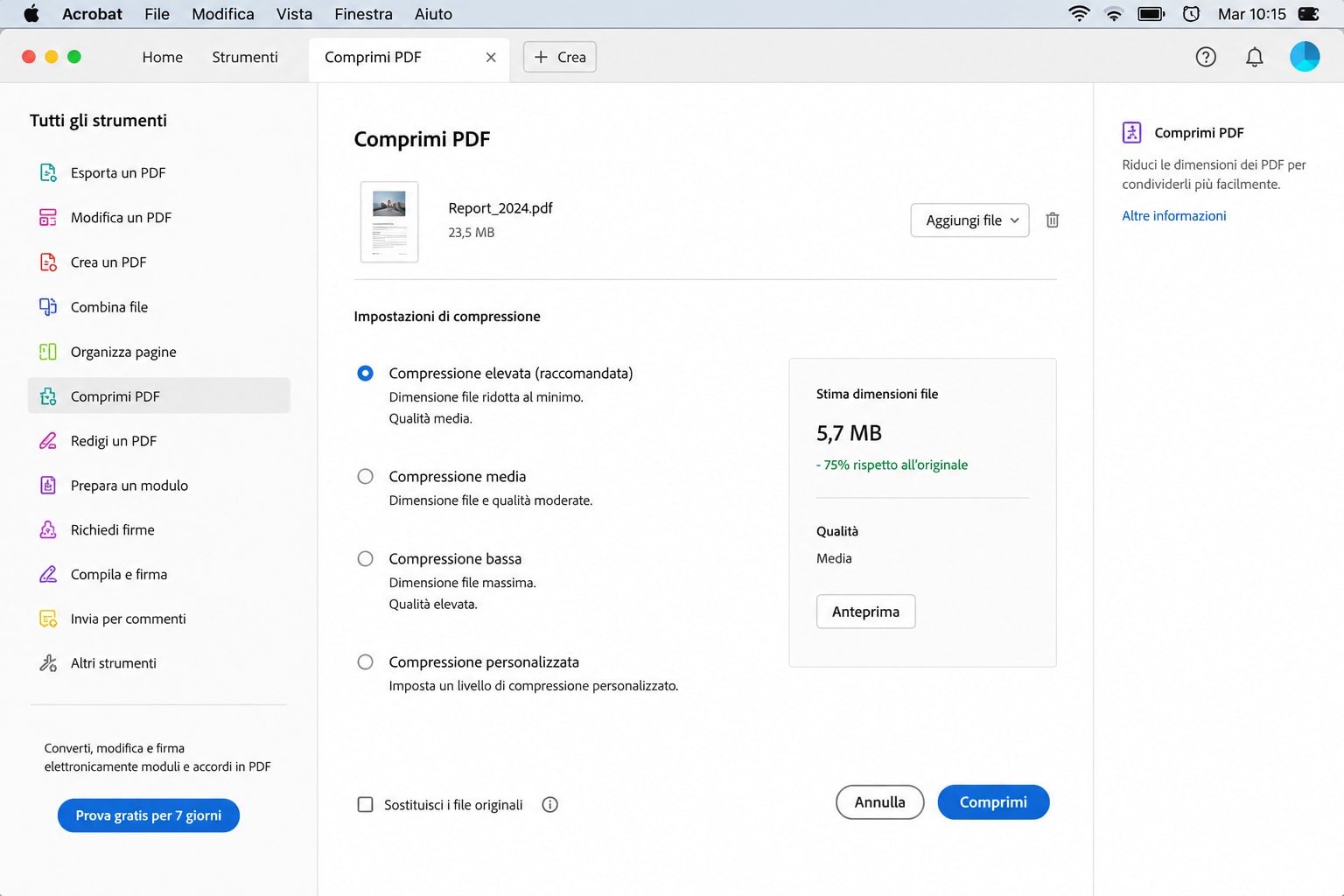Image resolution: width=1344 pixels, height=896 pixels.
Task: Open the Vista menu
Action: pyautogui.click(x=294, y=14)
